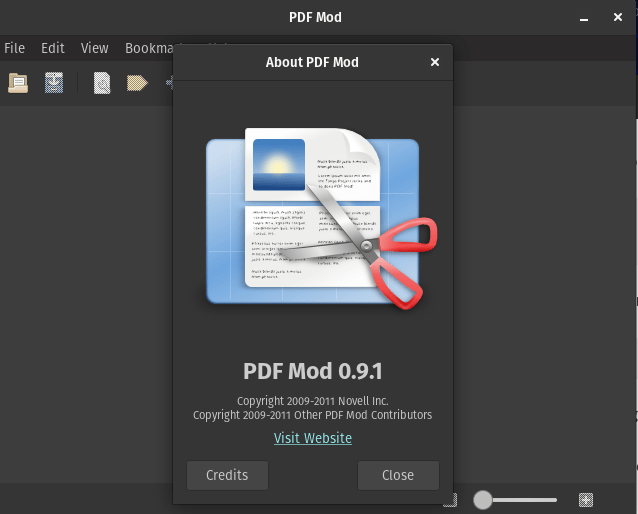This screenshot has width=638, height=514.
Task: Click the tan tag-shaped toolbar icon
Action: (x=137, y=83)
